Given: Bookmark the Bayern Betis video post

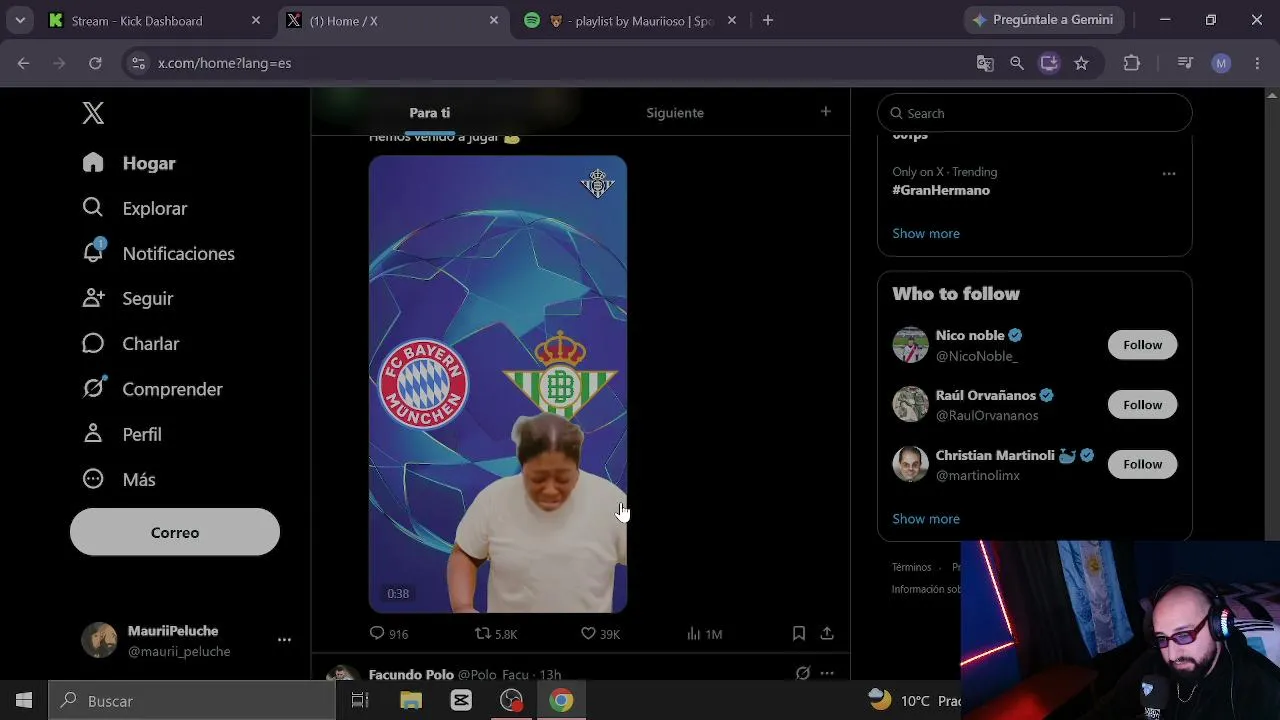Looking at the screenshot, I should (x=799, y=633).
